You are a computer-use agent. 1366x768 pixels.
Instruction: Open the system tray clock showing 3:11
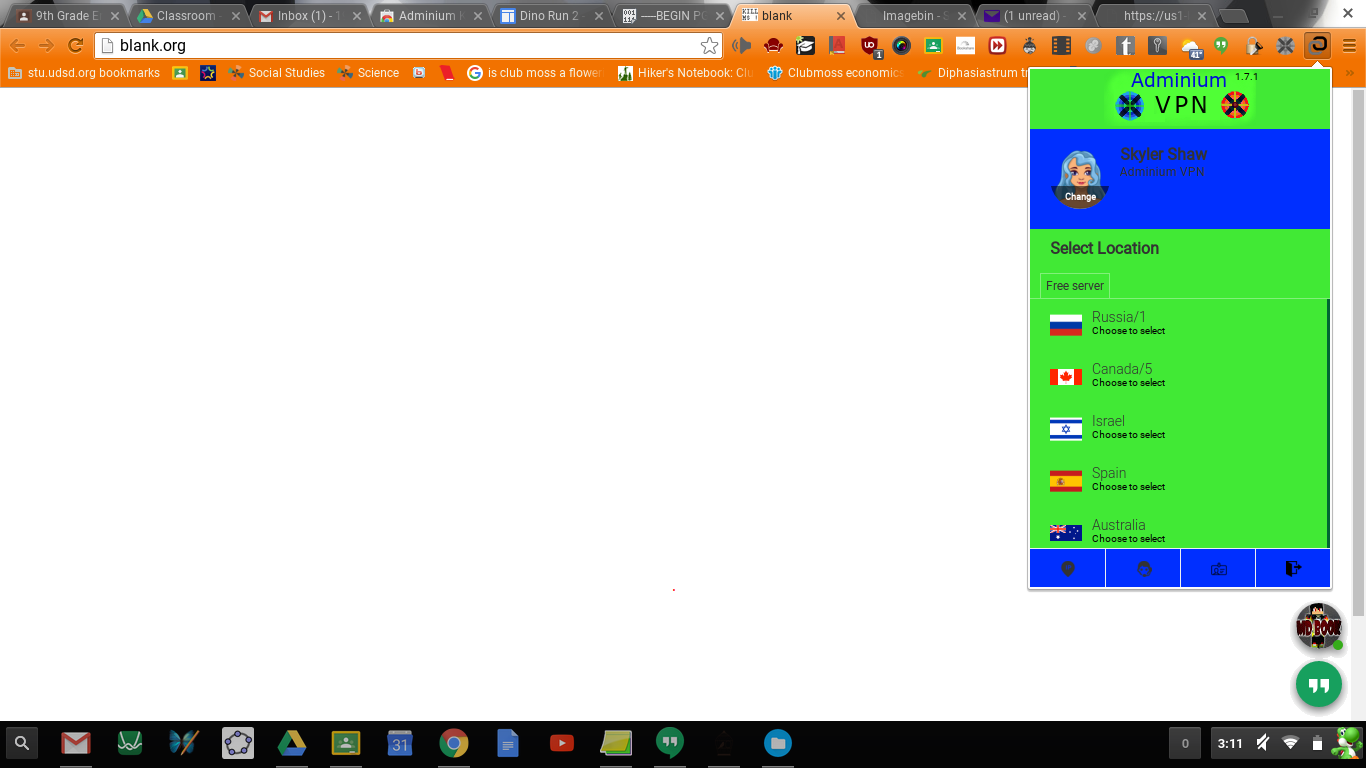click(x=1230, y=743)
